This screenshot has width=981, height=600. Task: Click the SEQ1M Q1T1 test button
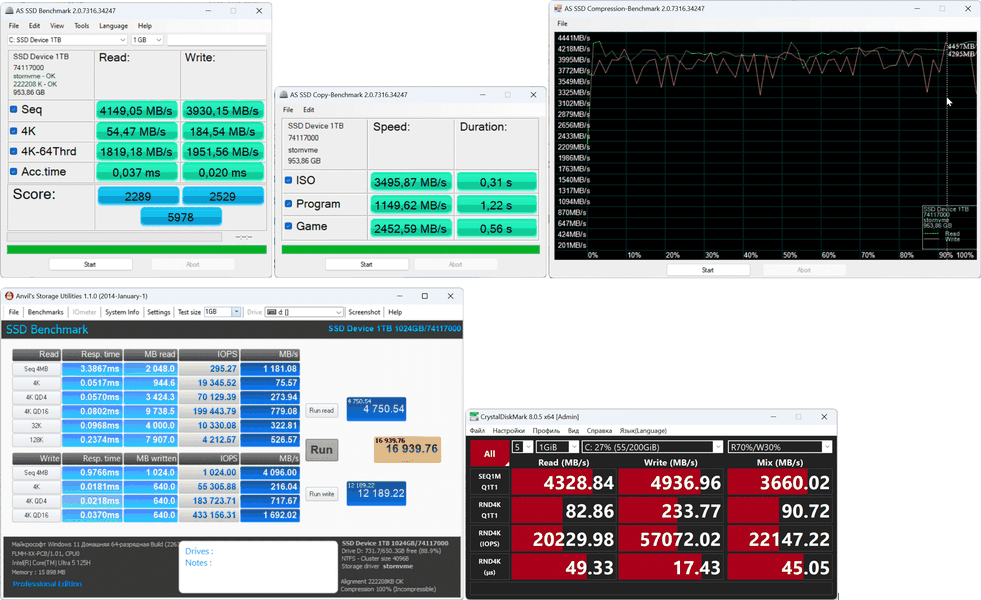point(489,482)
